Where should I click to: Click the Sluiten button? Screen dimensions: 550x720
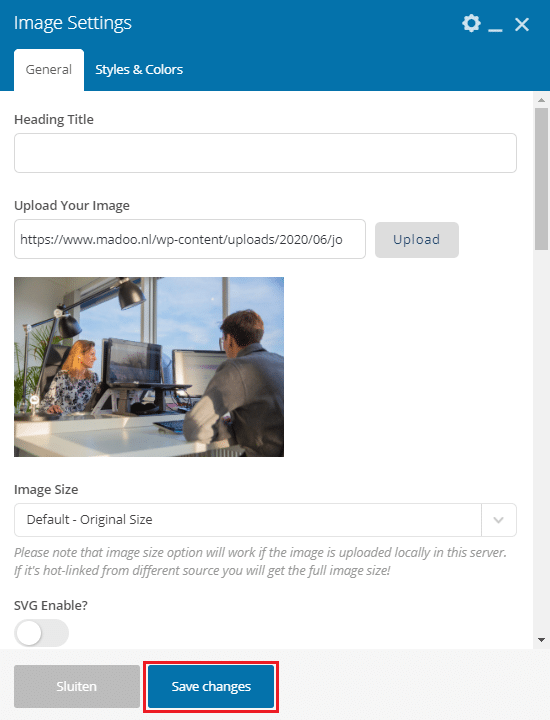tap(77, 686)
